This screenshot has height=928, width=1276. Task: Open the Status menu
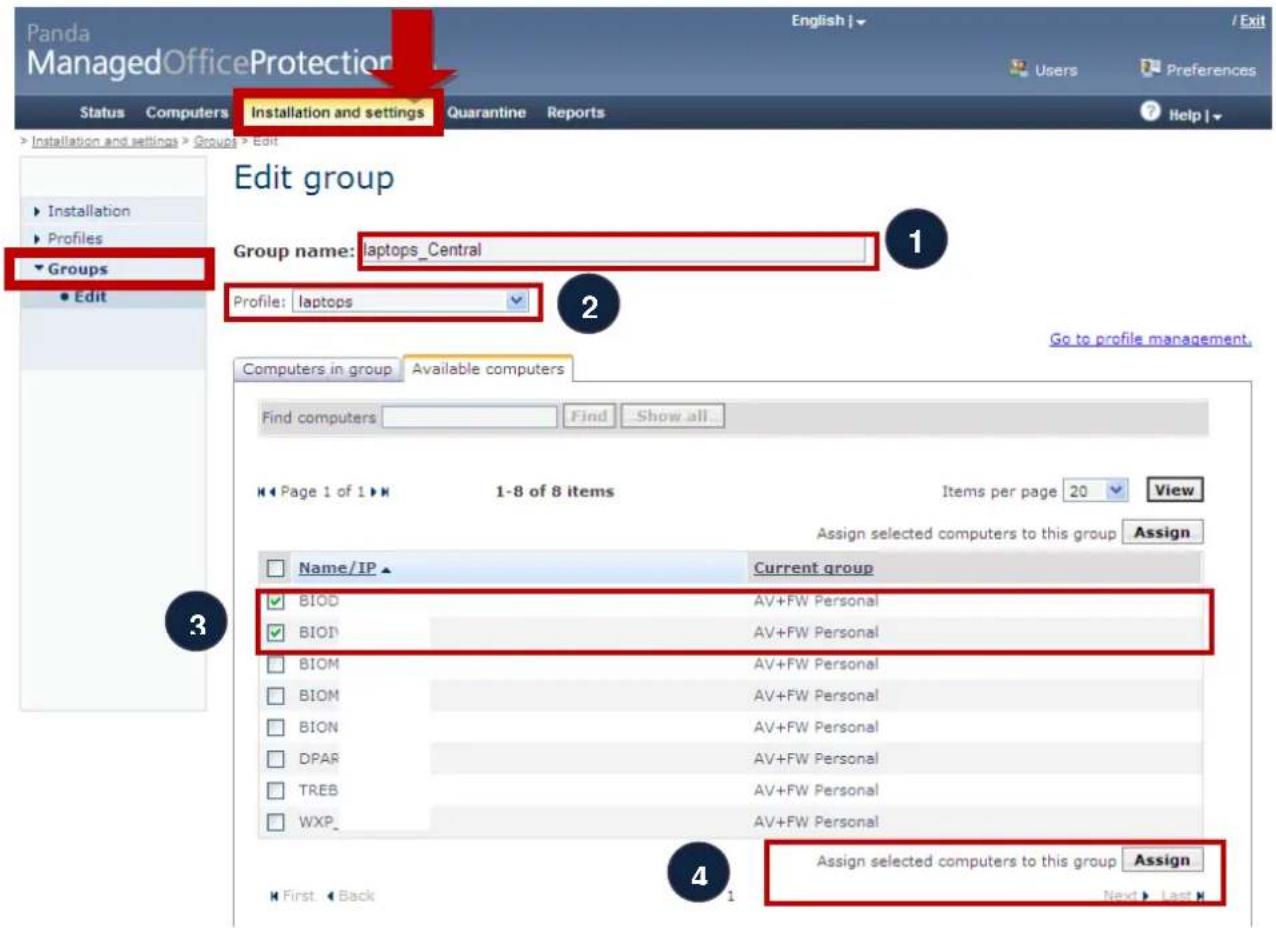pyautogui.click(x=101, y=113)
